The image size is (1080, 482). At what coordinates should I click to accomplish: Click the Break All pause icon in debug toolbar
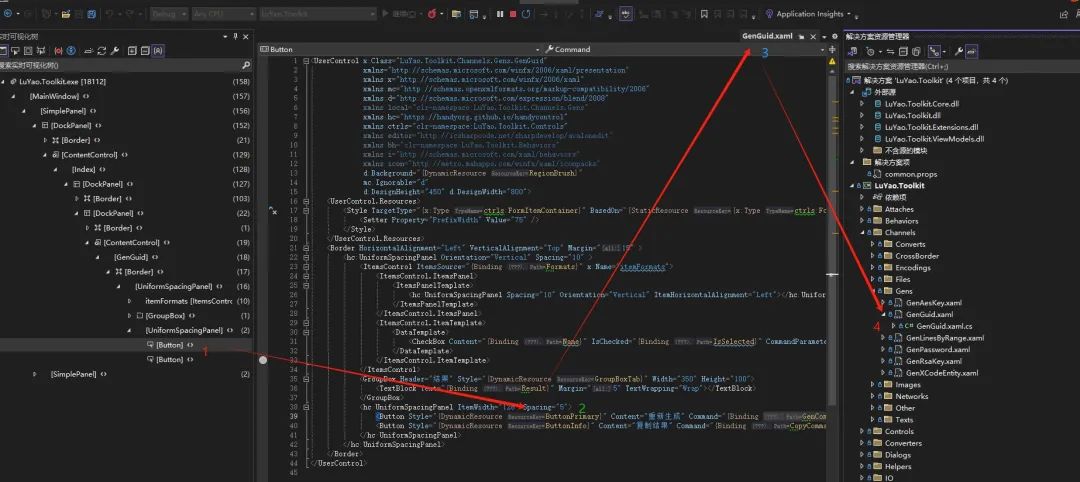point(499,14)
